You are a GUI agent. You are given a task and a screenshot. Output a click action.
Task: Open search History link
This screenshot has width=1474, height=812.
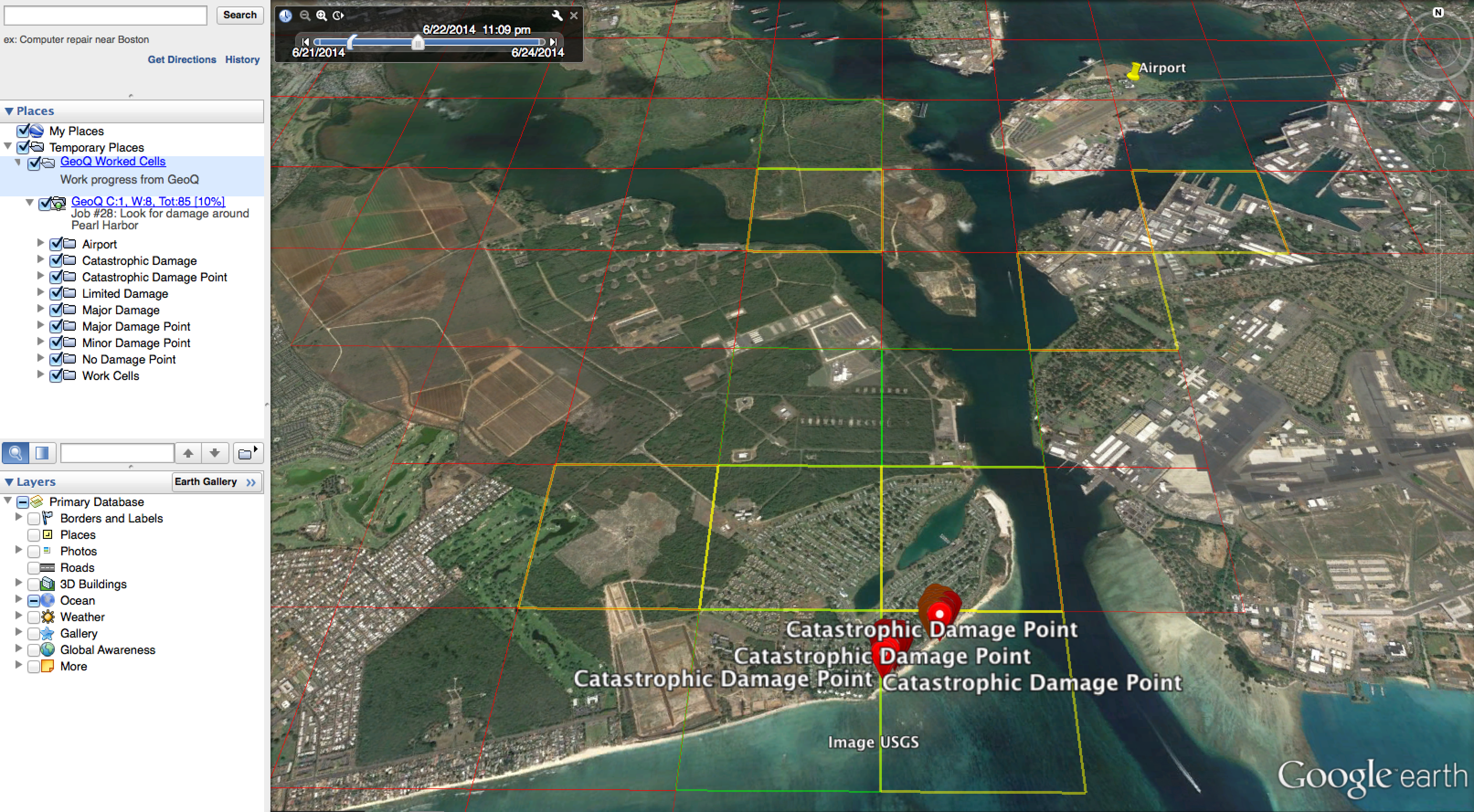coord(242,59)
